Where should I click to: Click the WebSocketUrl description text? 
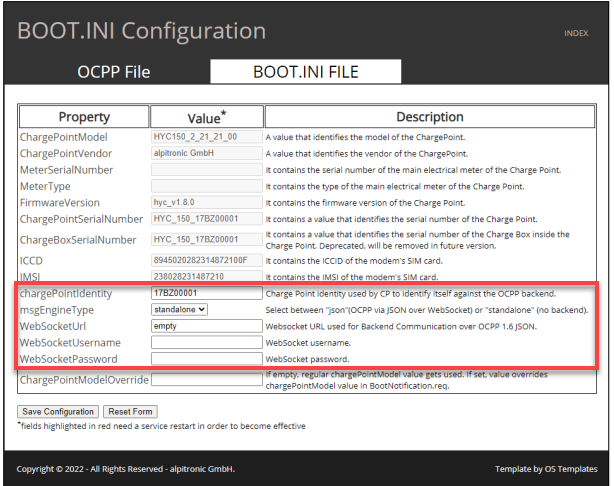click(401, 326)
